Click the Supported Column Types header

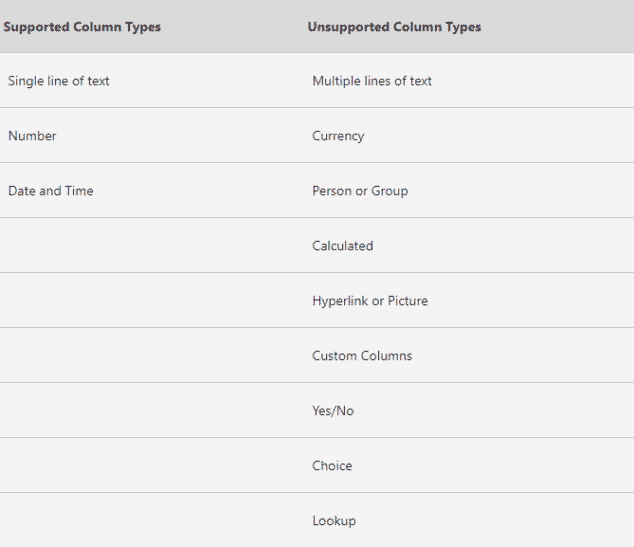click(82, 27)
